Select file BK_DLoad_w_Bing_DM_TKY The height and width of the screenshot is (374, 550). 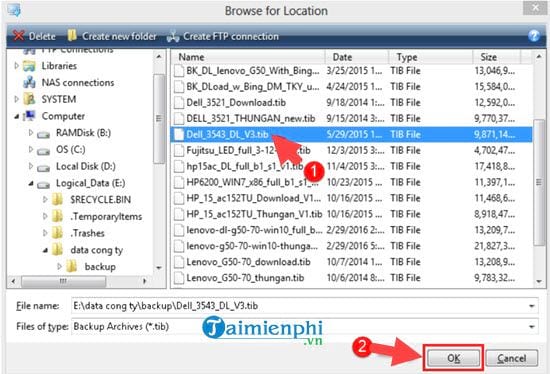352,87
